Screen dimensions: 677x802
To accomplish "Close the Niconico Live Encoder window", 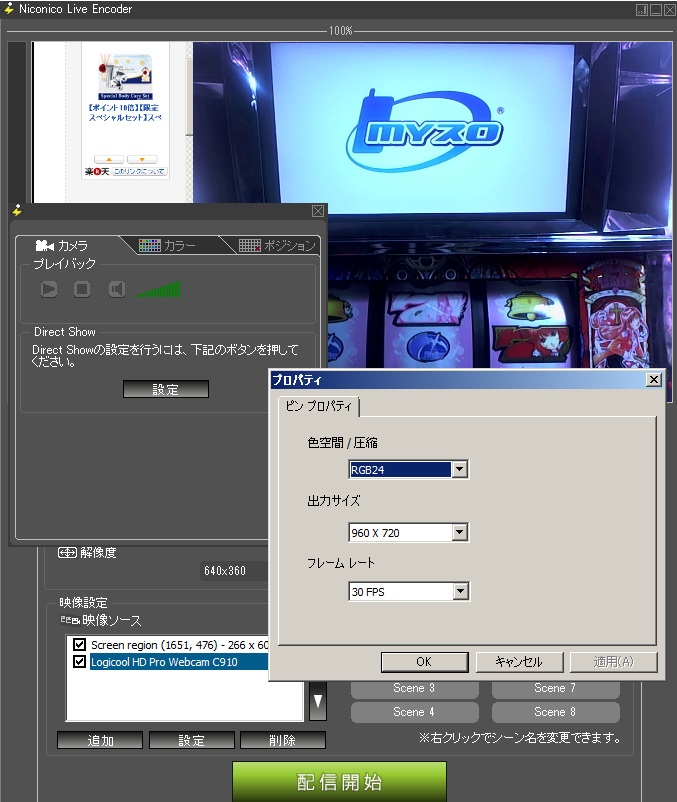I will tap(669, 10).
